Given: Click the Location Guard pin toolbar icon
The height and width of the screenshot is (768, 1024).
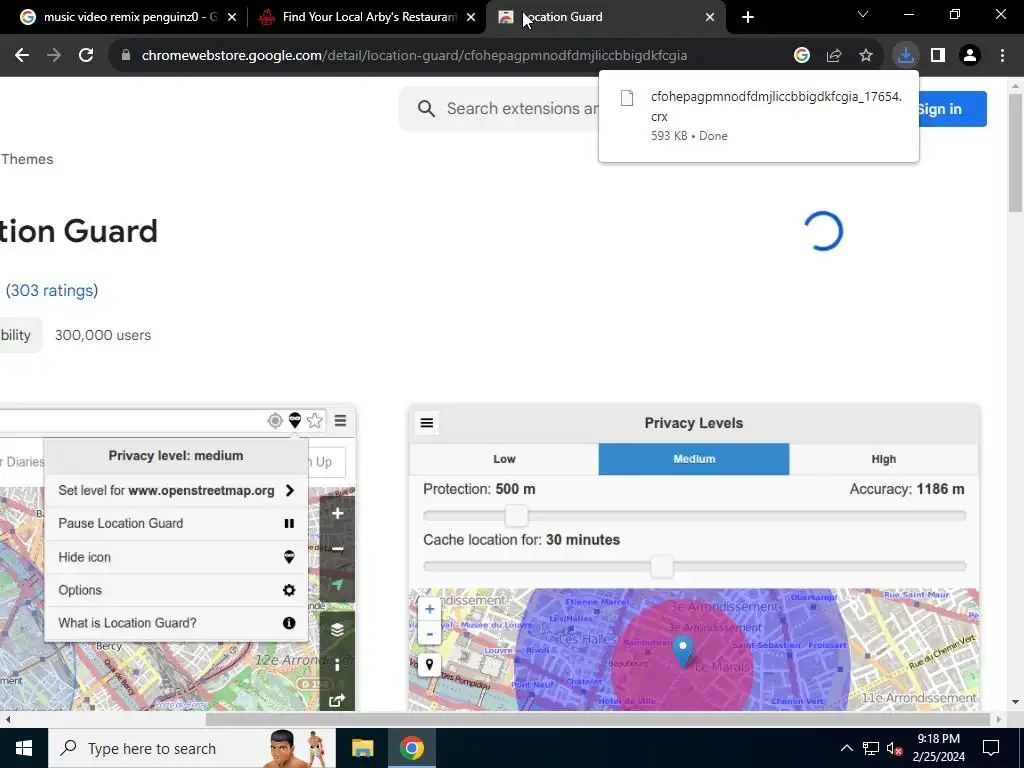Looking at the screenshot, I should point(295,421).
